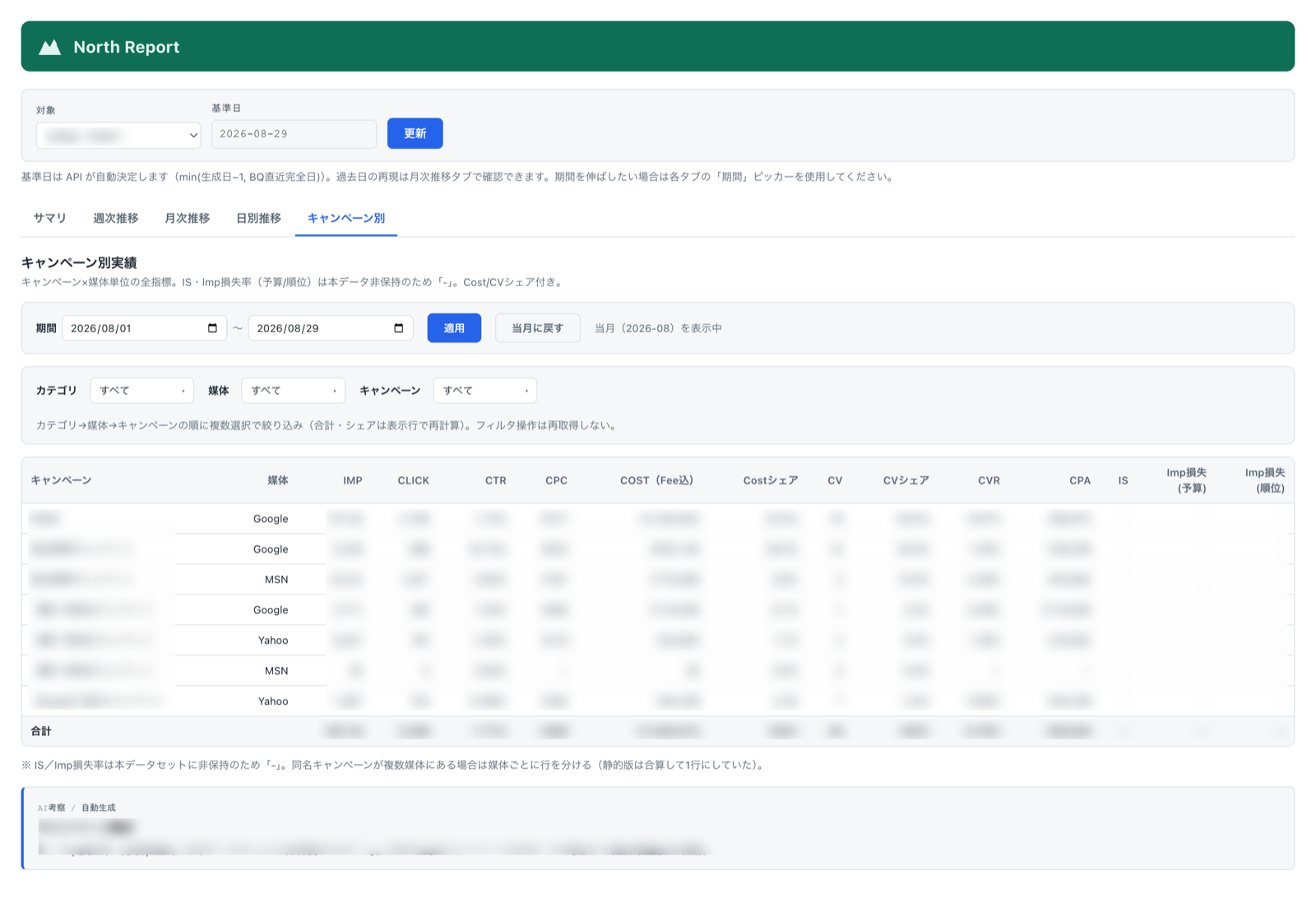Click the North Report mountain logo icon

tap(50, 47)
